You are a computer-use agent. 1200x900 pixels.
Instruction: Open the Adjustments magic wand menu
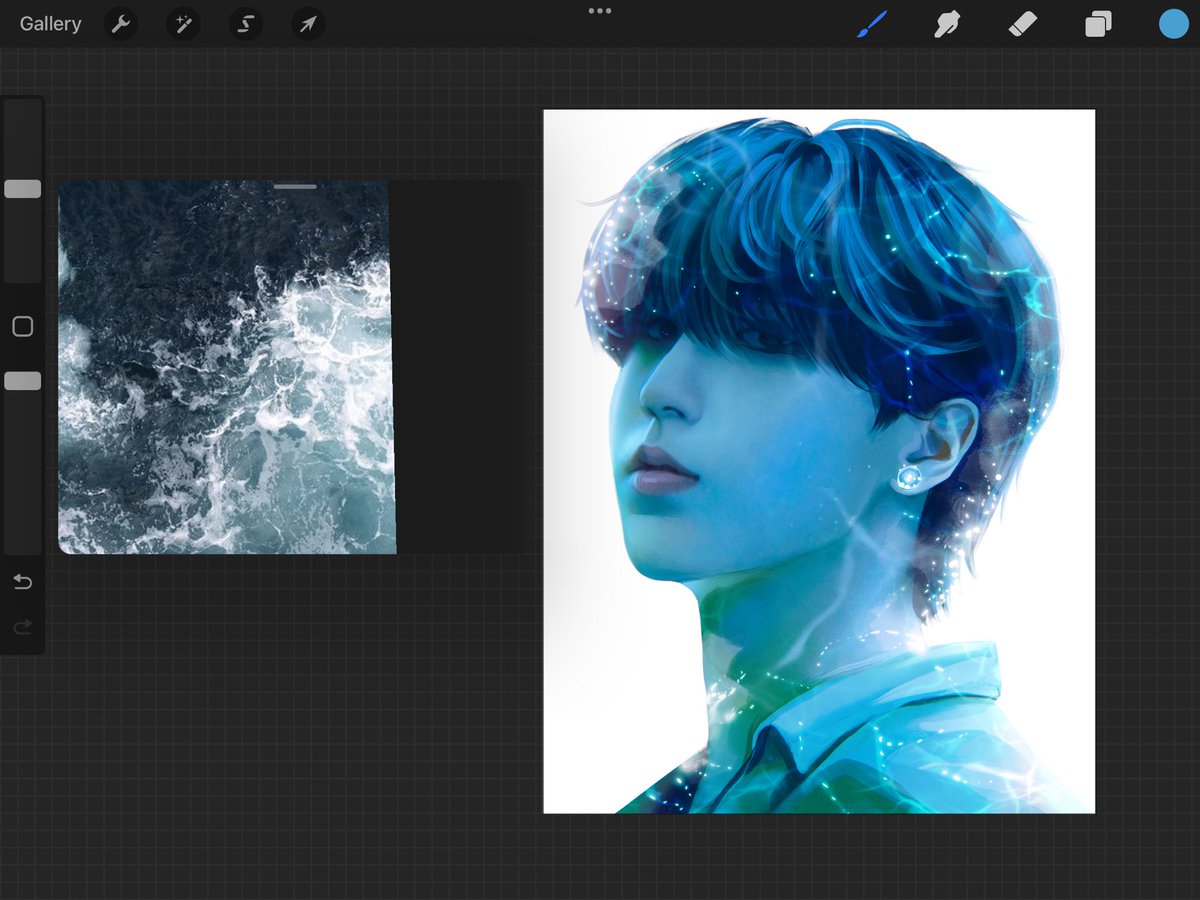click(183, 24)
